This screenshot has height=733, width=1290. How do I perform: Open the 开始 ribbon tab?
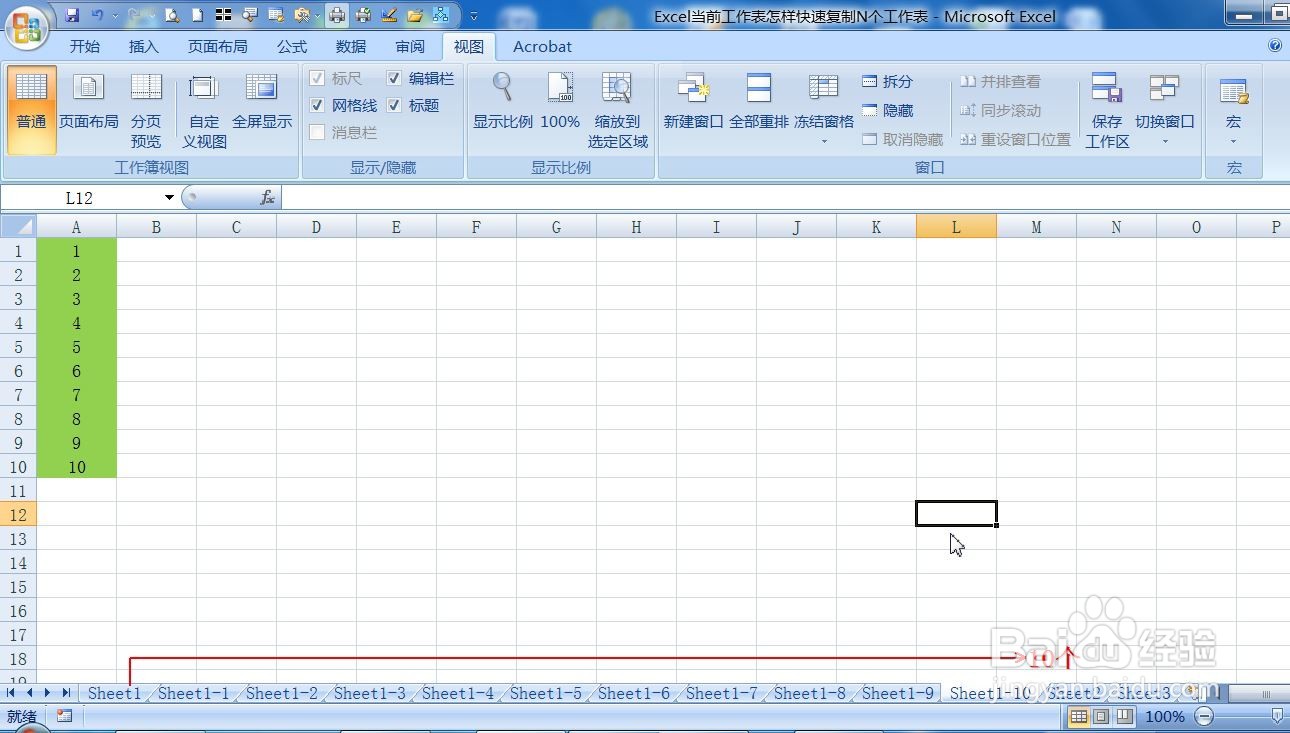pyautogui.click(x=85, y=46)
